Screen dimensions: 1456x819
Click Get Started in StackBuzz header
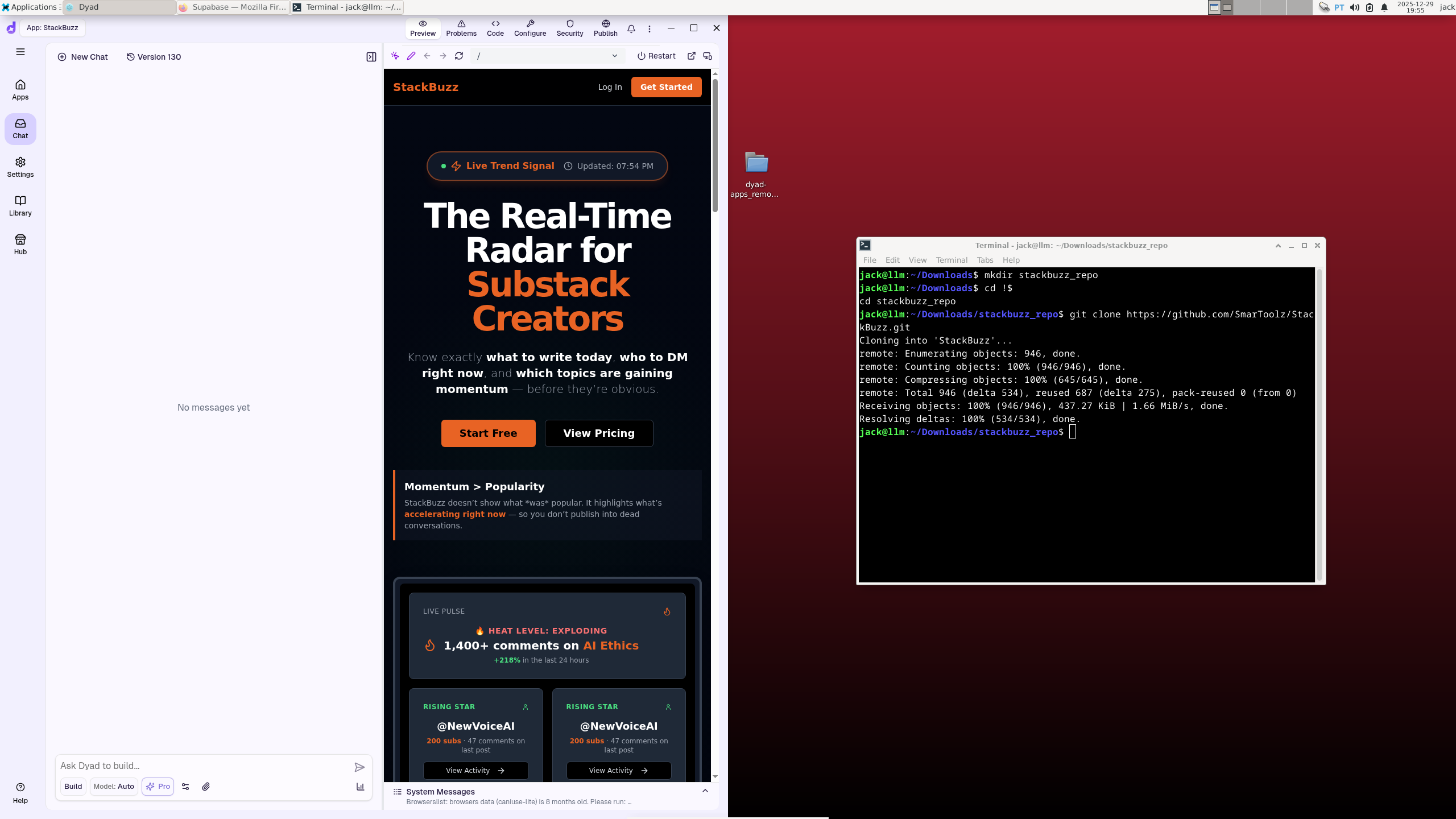point(667,87)
